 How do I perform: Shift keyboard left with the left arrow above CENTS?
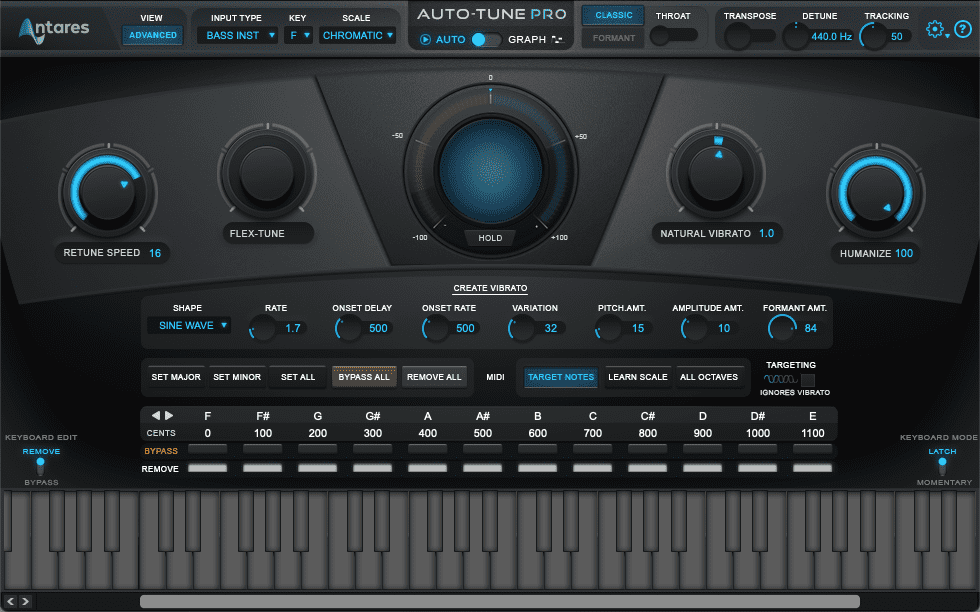point(156,415)
